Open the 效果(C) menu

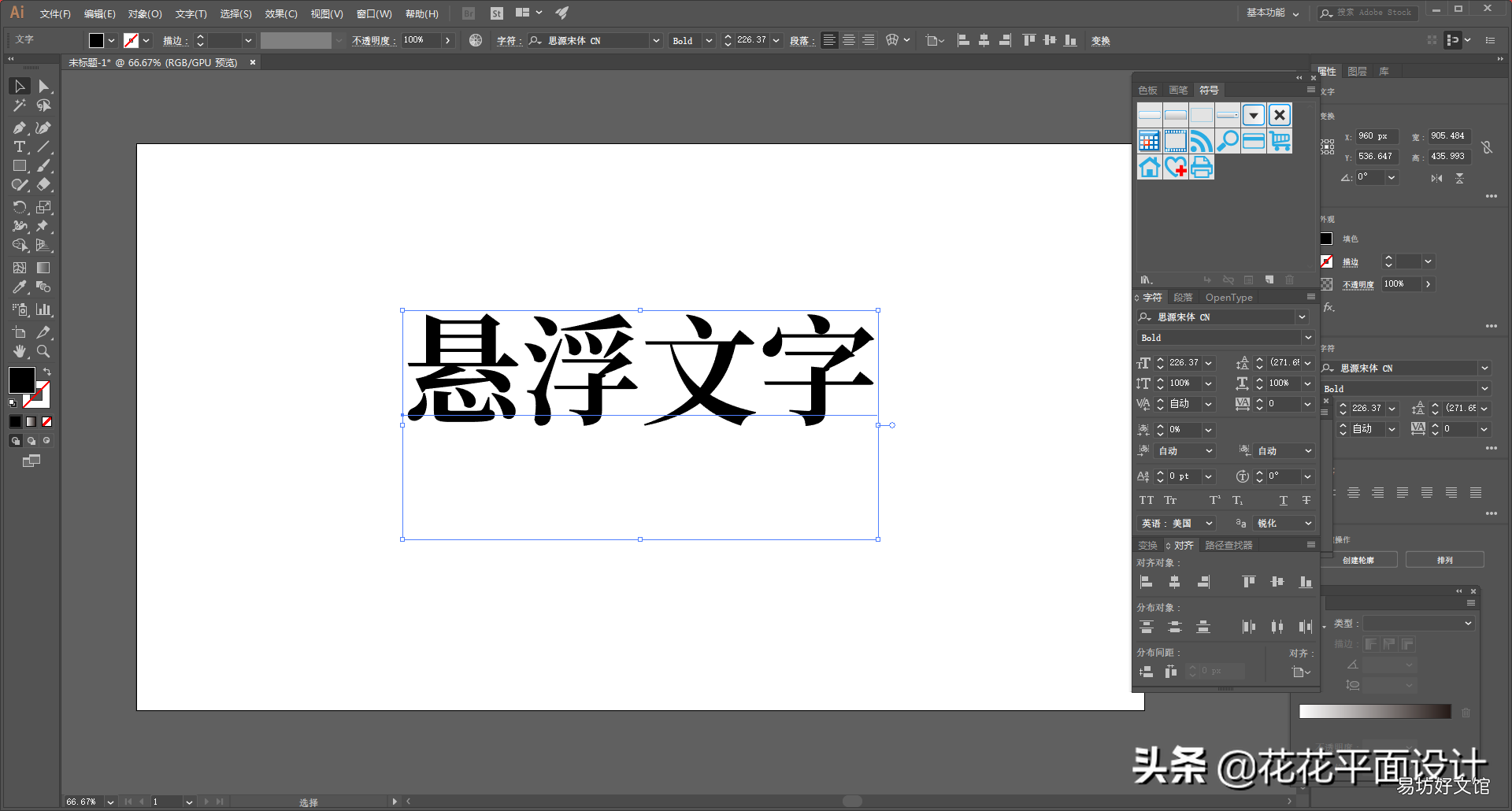coord(281,13)
